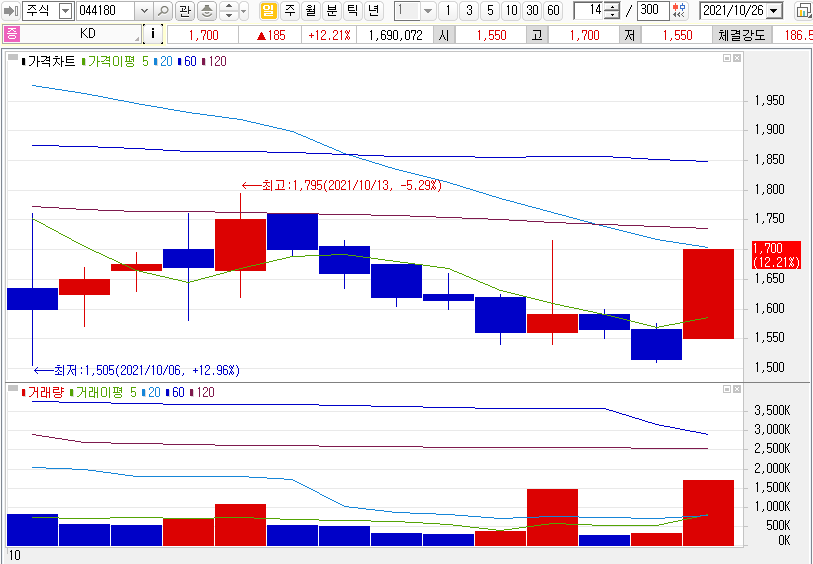Select the 주 weekly chart period
The image size is (813, 564).
pyautogui.click(x=290, y=10)
